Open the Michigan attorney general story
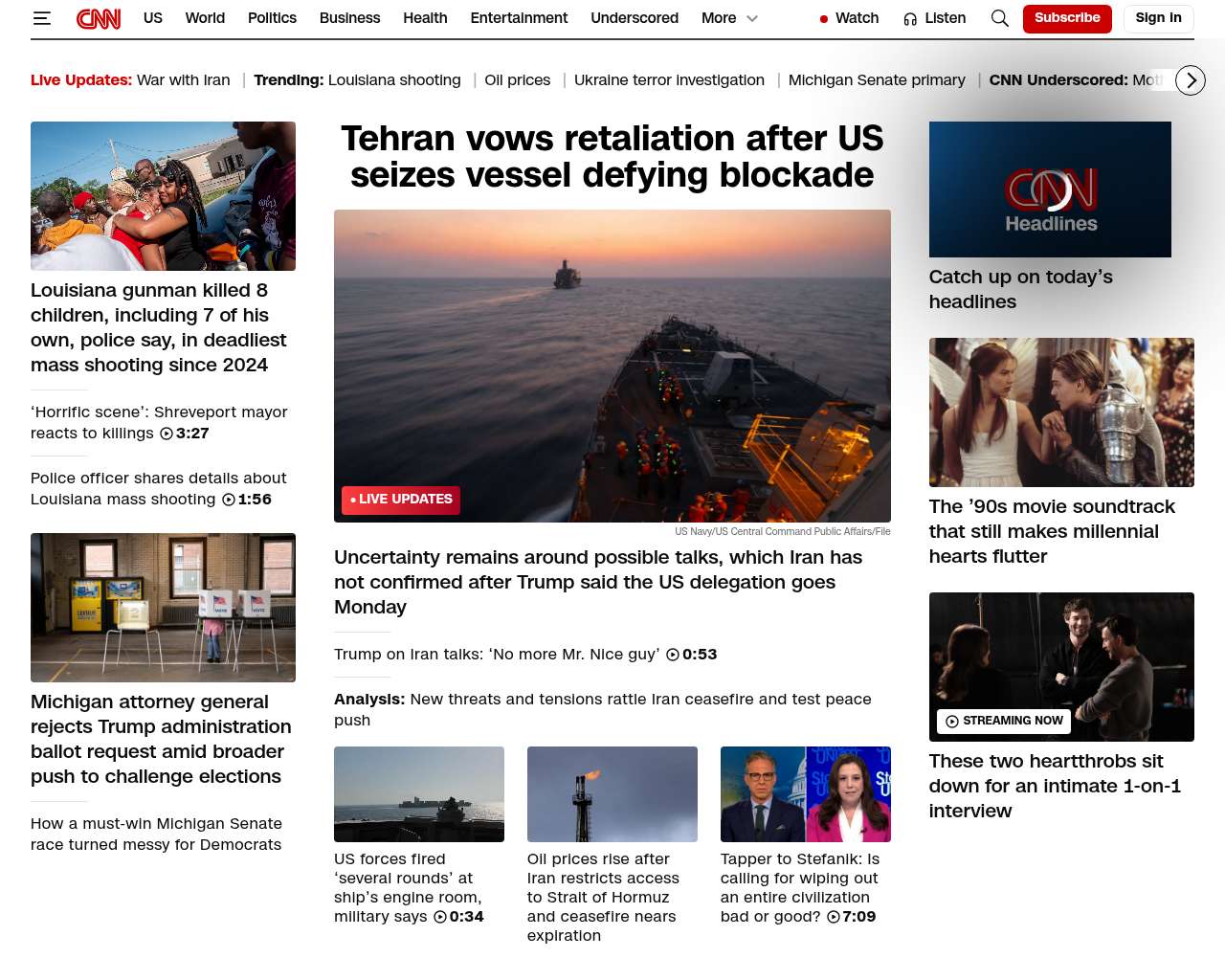This screenshot has height=980, width=1225. click(161, 739)
